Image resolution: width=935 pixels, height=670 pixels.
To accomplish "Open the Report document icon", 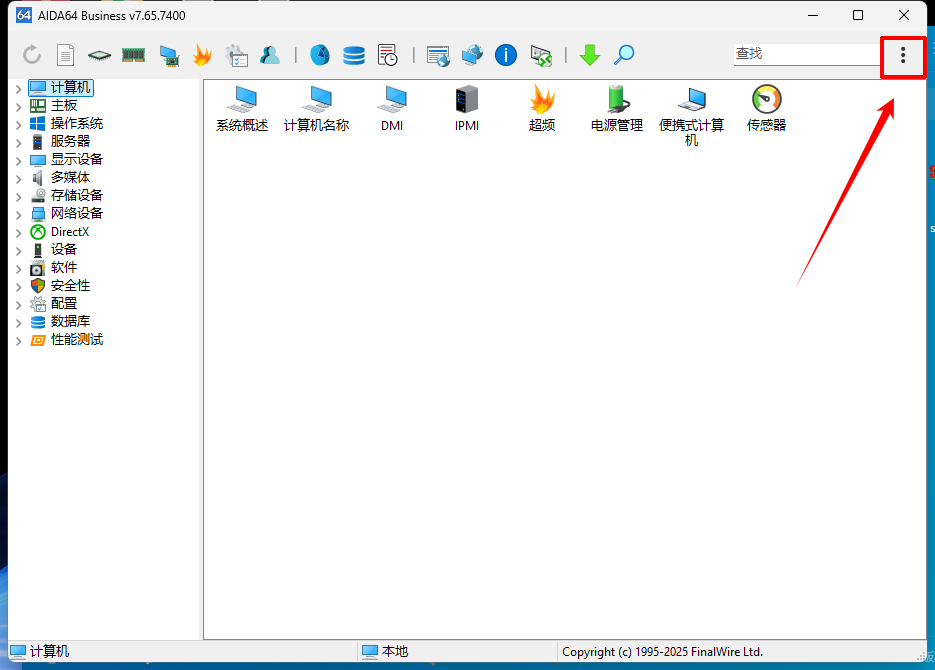I will point(65,55).
